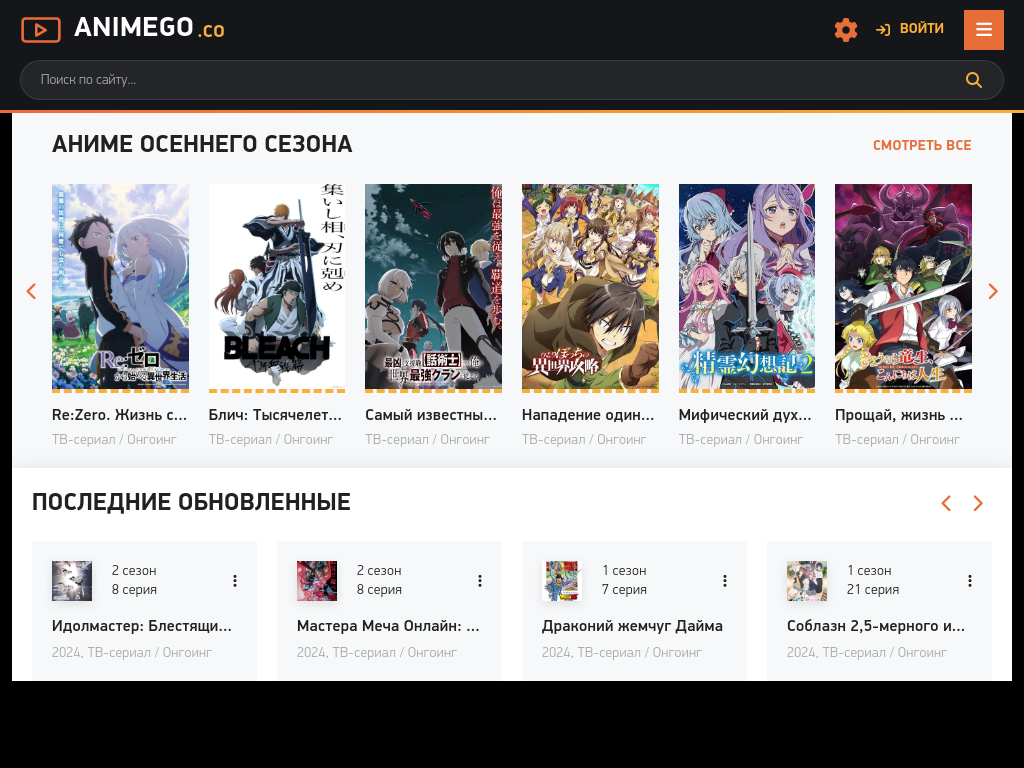Click the Самый известны... title
The height and width of the screenshot is (768, 1024).
[431, 415]
